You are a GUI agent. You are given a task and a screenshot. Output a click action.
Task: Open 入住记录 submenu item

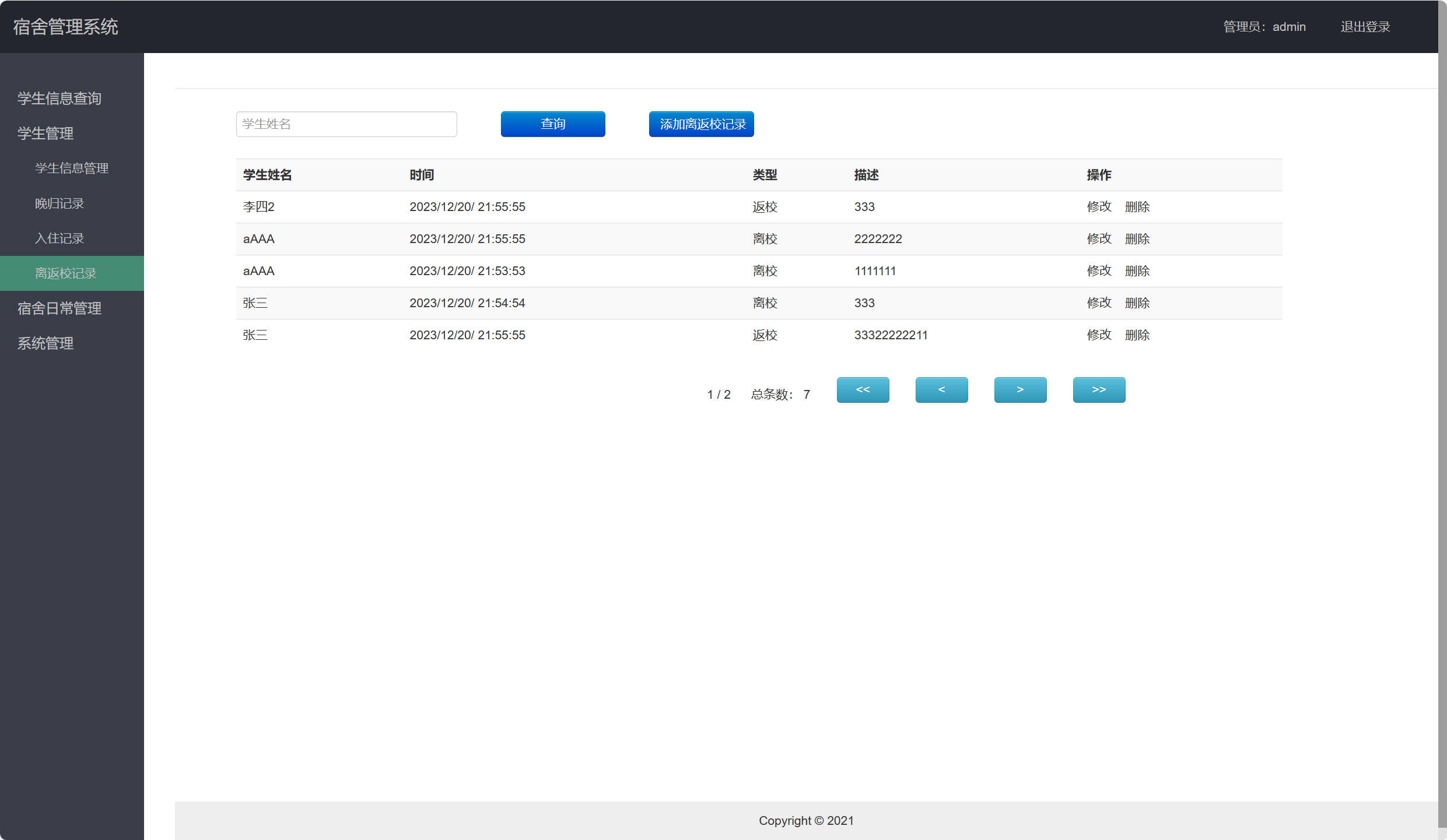(x=59, y=238)
